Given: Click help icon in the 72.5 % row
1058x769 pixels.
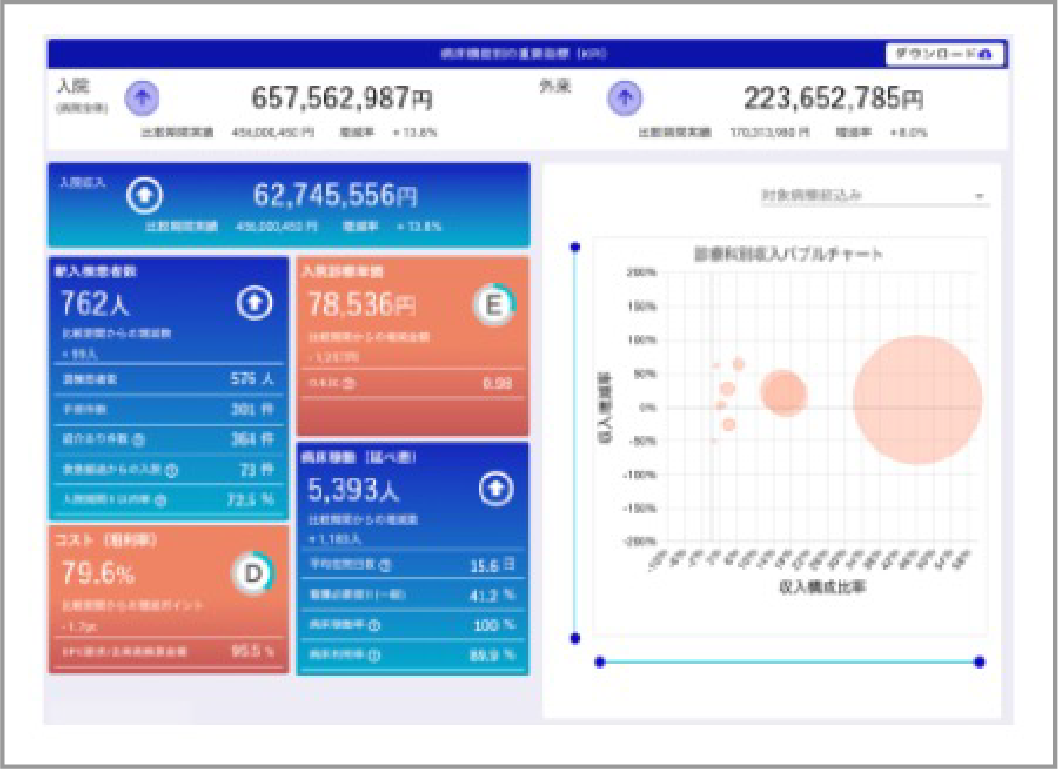Looking at the screenshot, I should 161,501.
